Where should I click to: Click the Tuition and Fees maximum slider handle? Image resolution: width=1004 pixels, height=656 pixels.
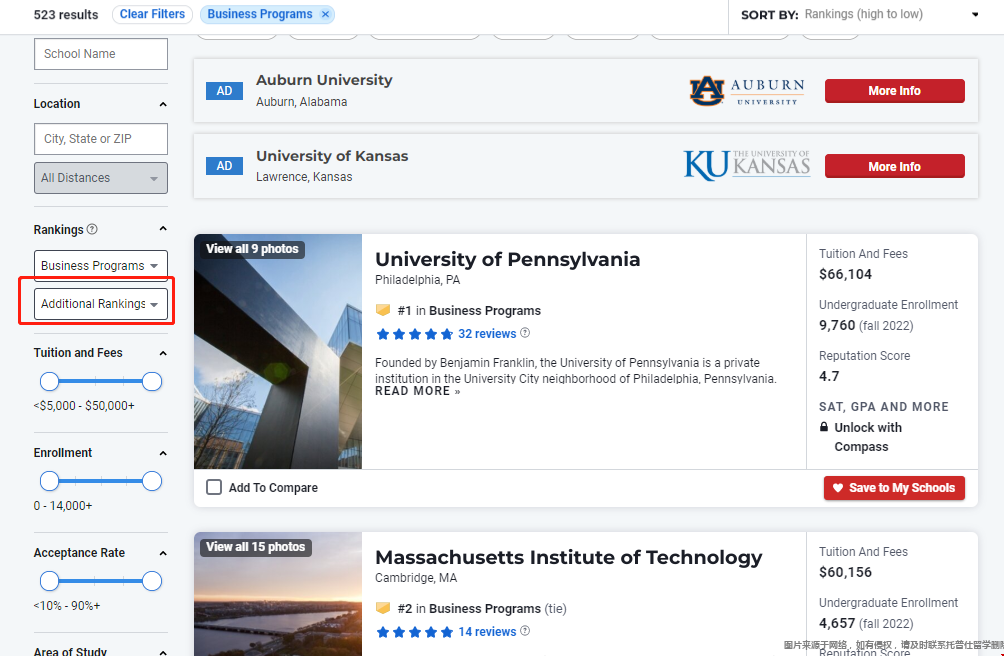point(152,381)
